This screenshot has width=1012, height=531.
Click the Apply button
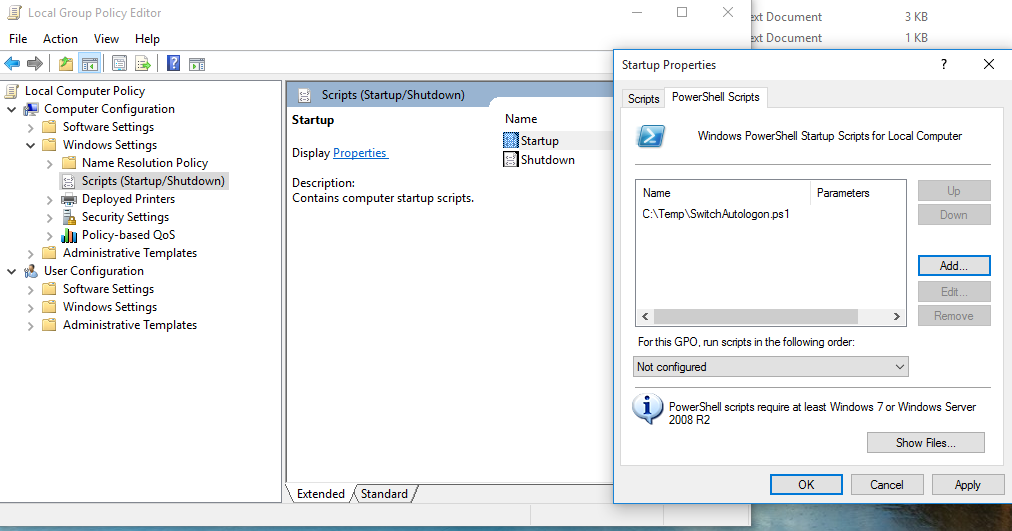coord(967,485)
